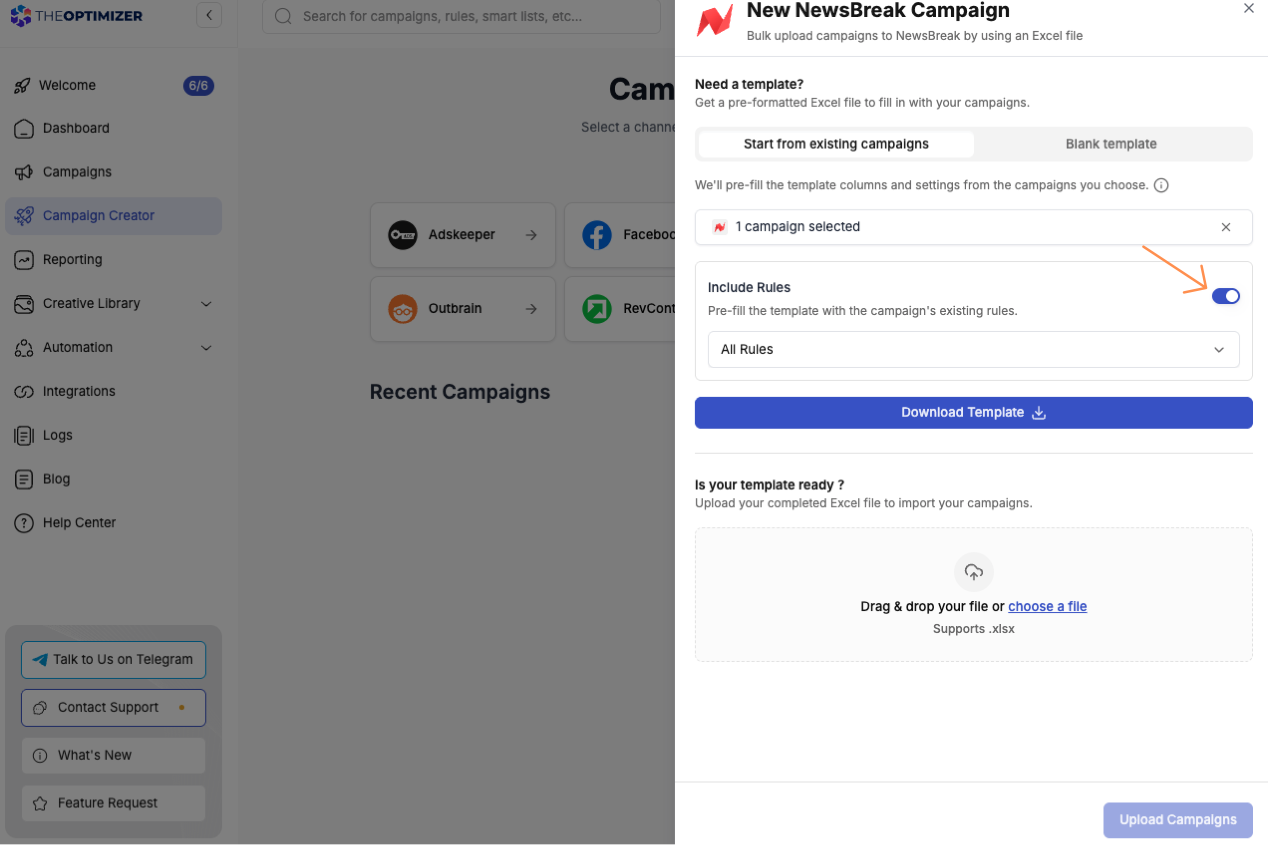Switch to the Blank template tab
This screenshot has width=1268, height=845.
coord(1111,144)
